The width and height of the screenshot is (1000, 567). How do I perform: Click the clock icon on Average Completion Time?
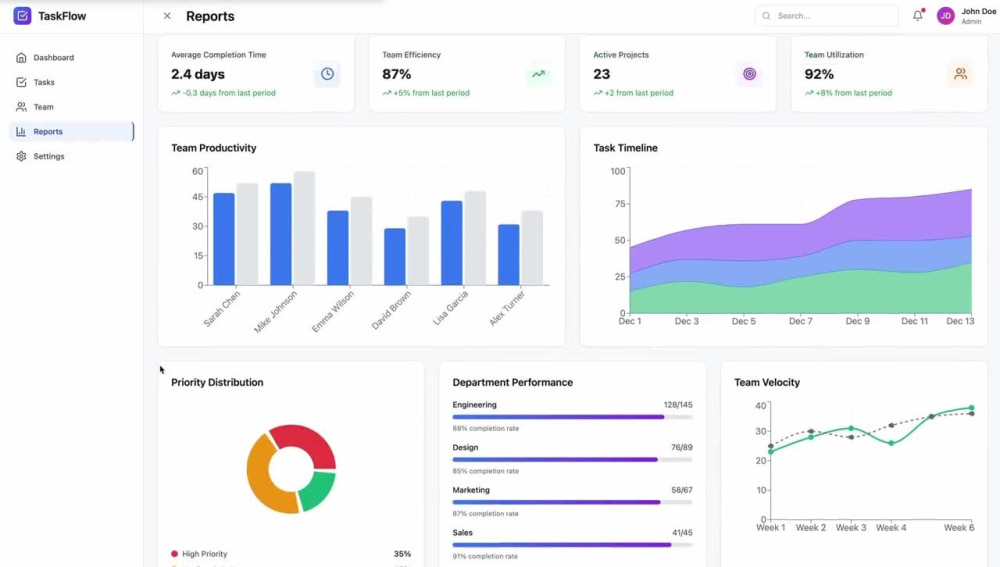[x=327, y=74]
